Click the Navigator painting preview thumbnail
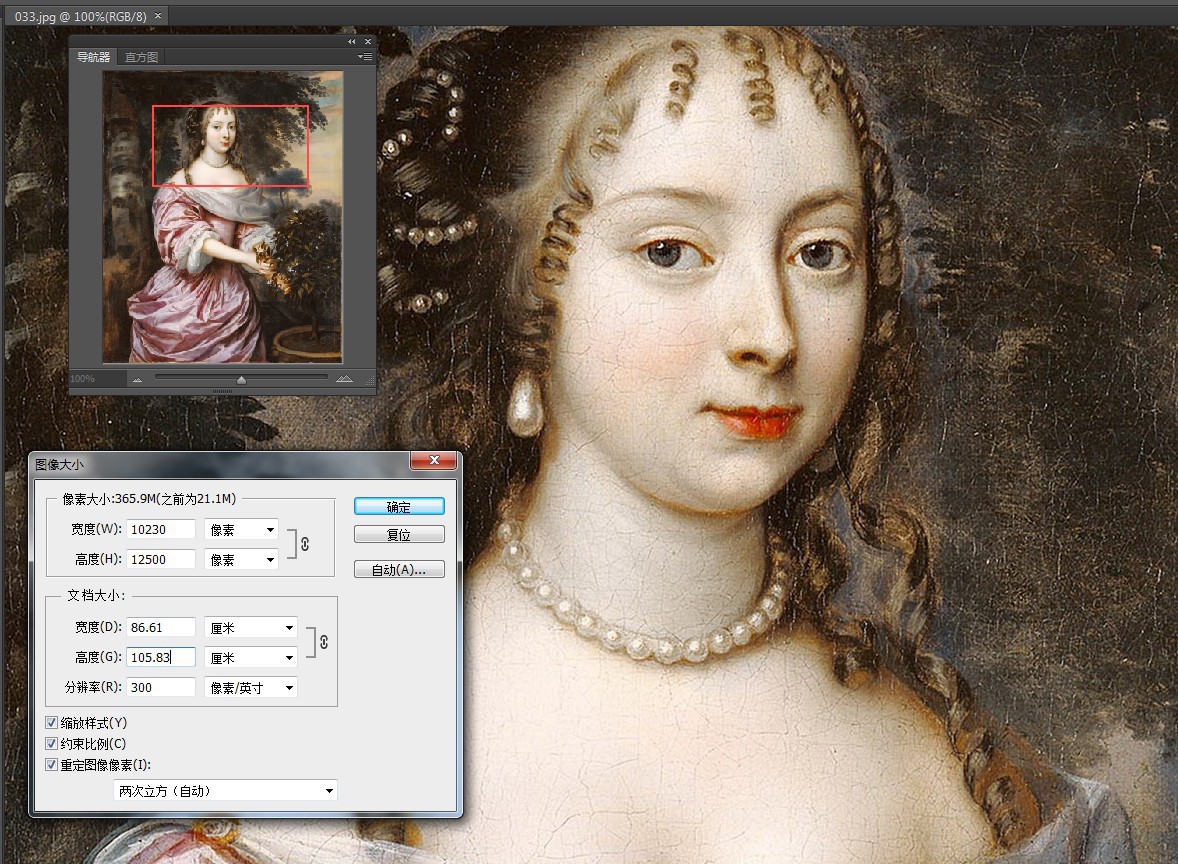Viewport: 1178px width, 864px height. pos(222,217)
